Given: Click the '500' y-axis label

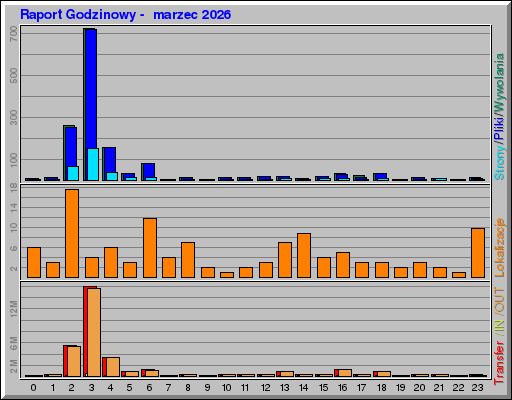Looking at the screenshot, I should tap(14, 76).
